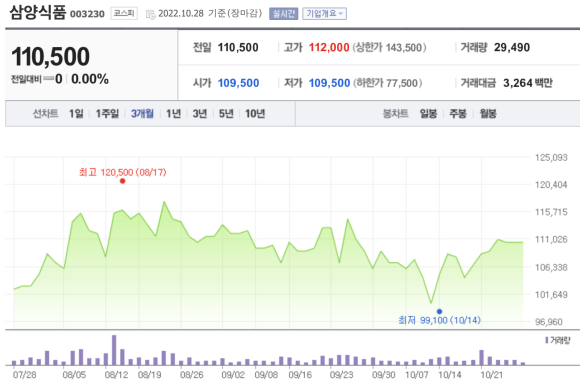Viewport: 580px width, 392px height.
Task: Click the blue low-point marker on chart
Action: [x=439, y=311]
